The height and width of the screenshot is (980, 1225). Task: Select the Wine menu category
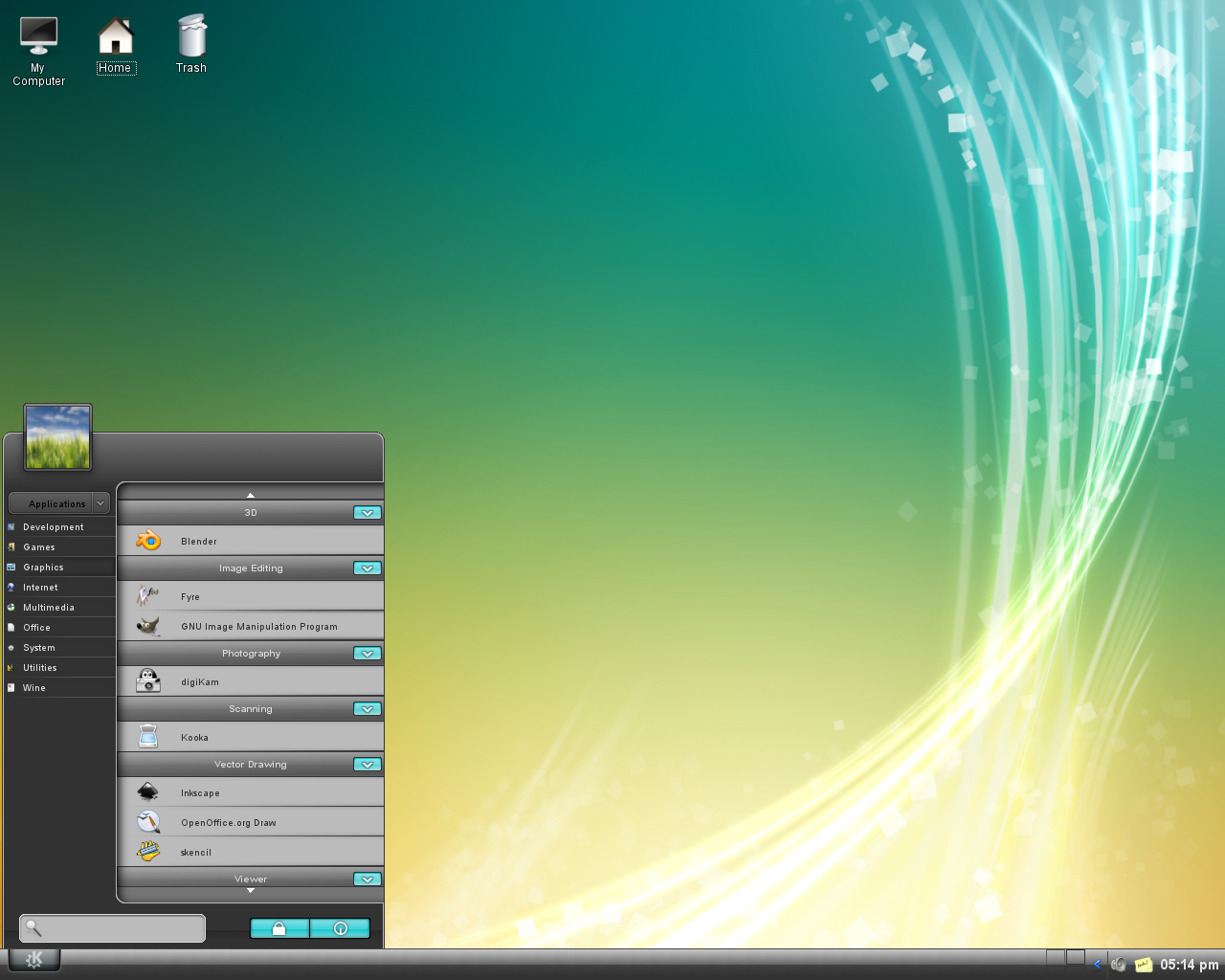(59, 688)
